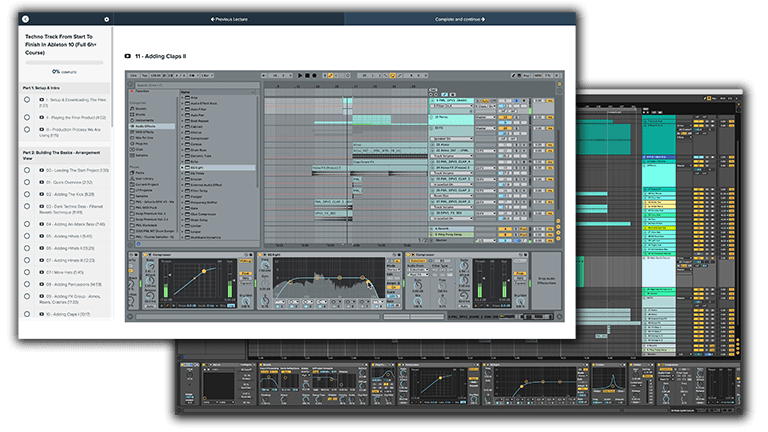Click the browser preview headphone icon
The image size is (768, 432).
point(139,244)
